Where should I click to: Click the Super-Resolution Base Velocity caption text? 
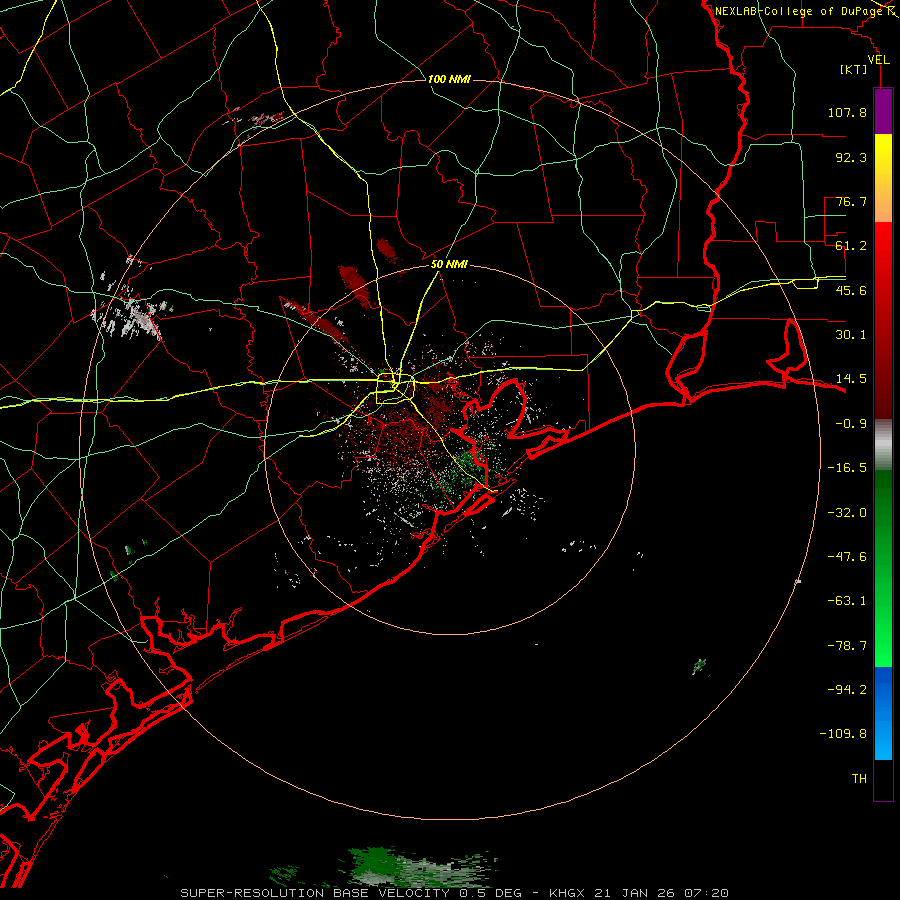pos(455,893)
